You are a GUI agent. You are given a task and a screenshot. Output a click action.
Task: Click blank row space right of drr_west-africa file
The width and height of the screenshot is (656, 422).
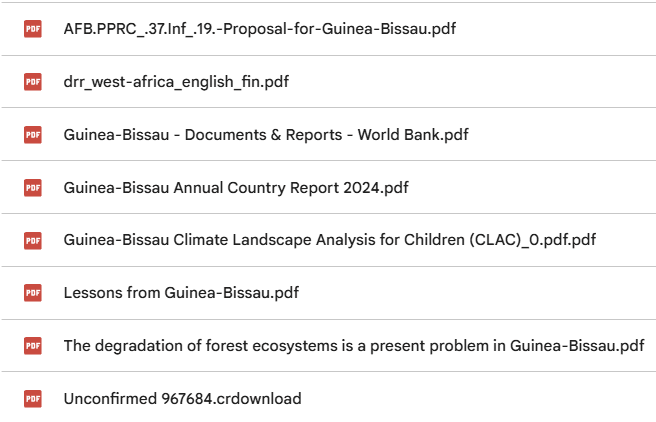(473, 82)
